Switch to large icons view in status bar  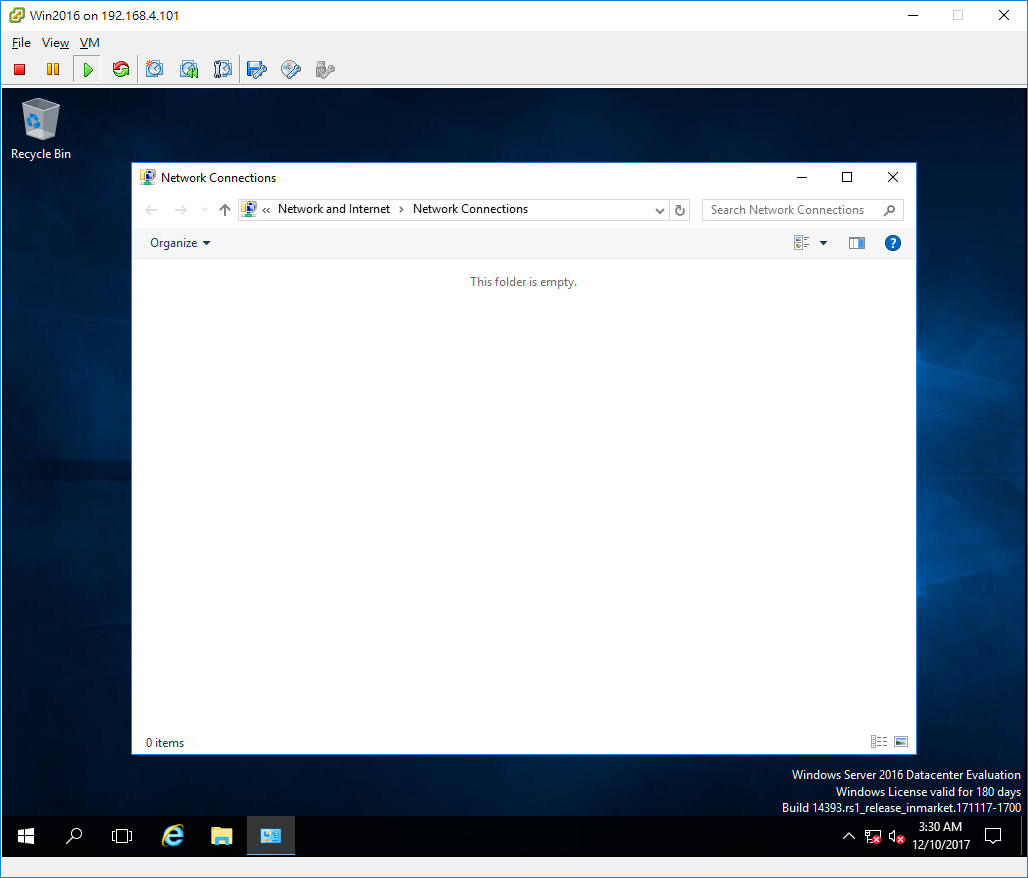coord(901,742)
